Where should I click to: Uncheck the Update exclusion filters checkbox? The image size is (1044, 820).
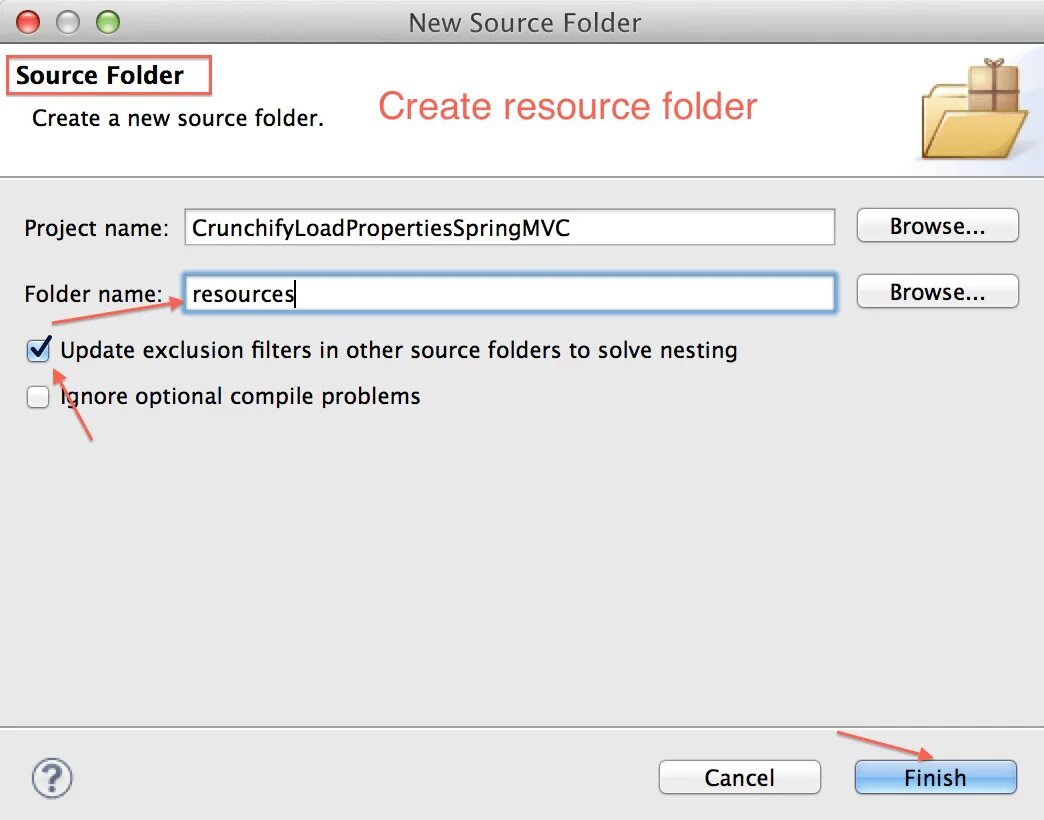pos(39,350)
